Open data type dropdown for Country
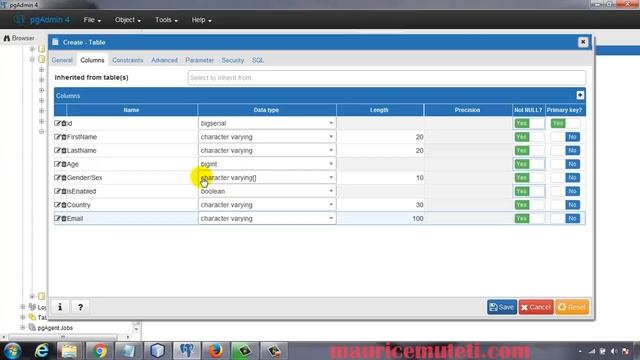640x360 pixels. (267, 205)
